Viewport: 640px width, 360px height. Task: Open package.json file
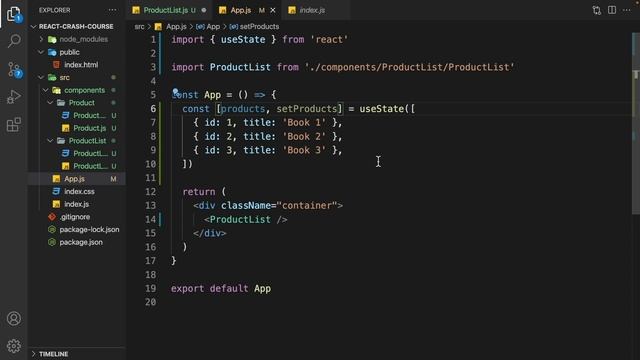click(x=76, y=242)
